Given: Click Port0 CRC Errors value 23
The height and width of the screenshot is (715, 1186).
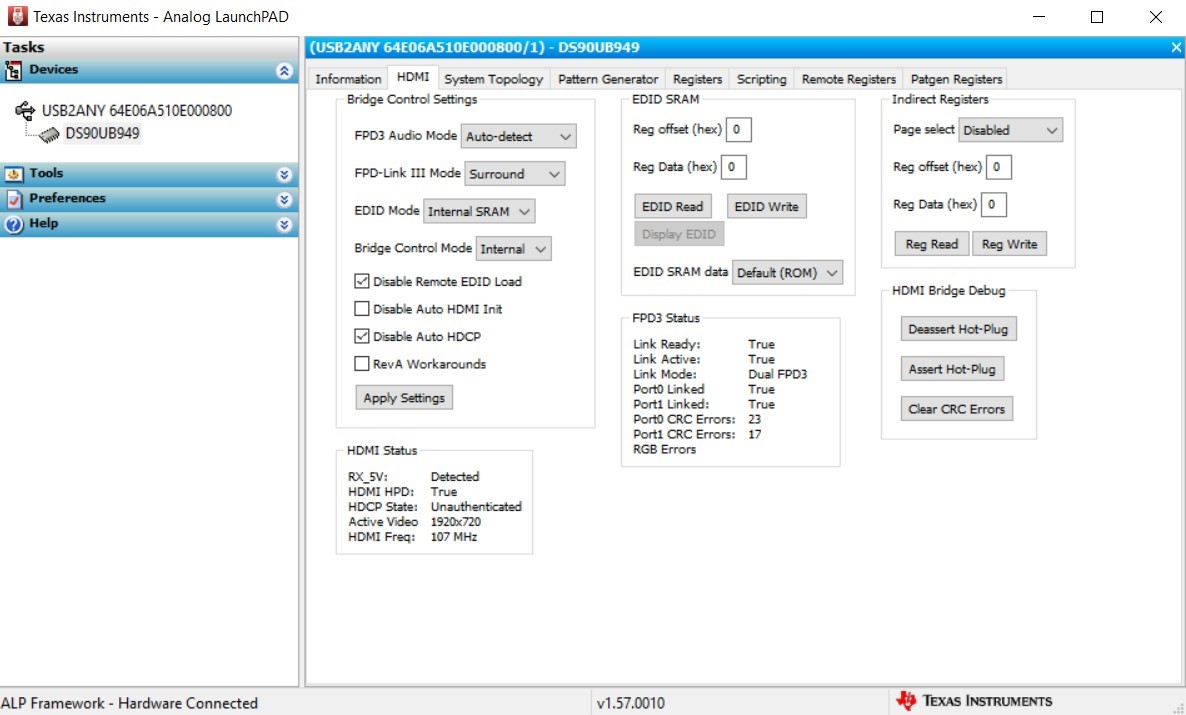Looking at the screenshot, I should point(754,419).
